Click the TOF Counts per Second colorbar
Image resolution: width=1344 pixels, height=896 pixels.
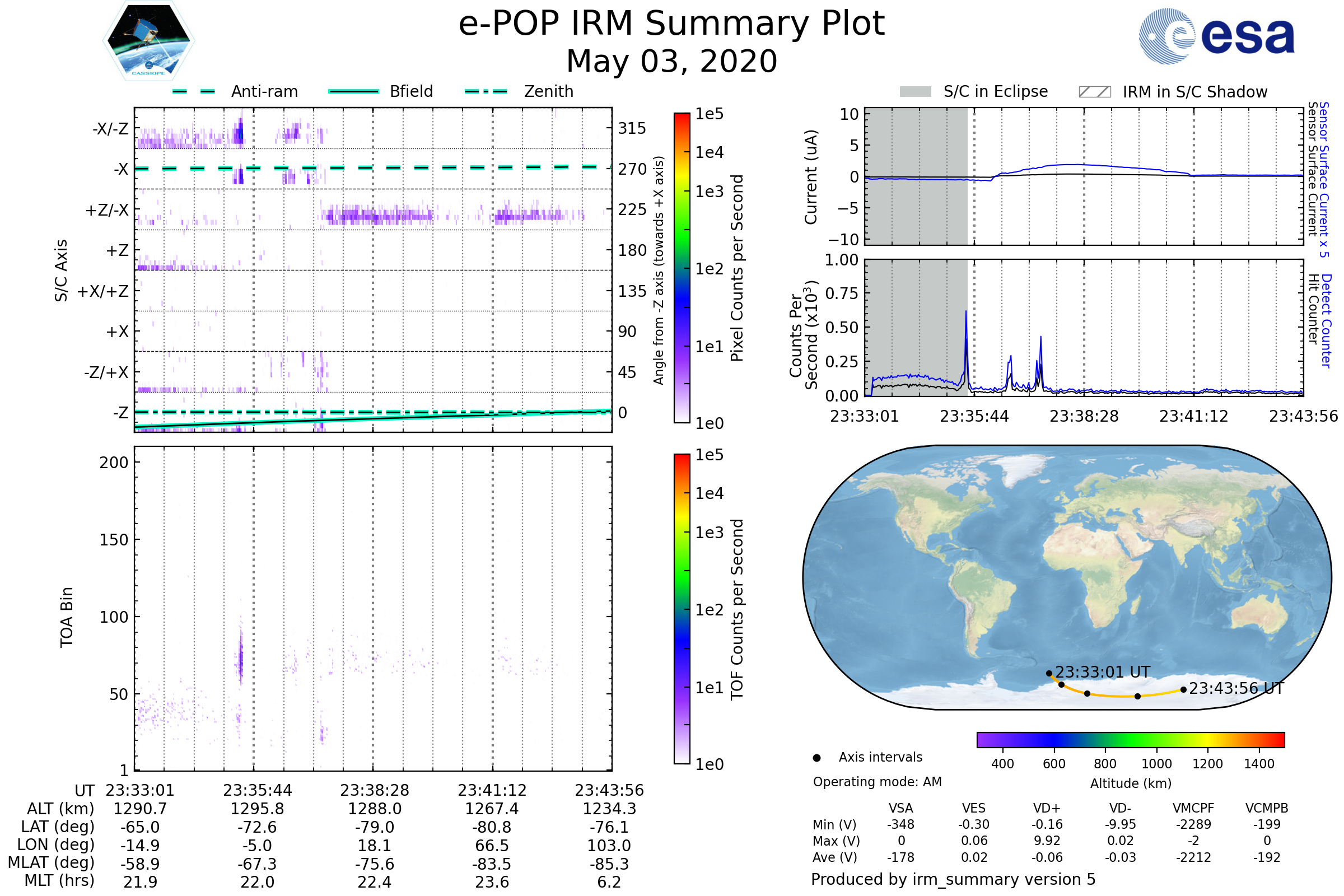pos(682,609)
